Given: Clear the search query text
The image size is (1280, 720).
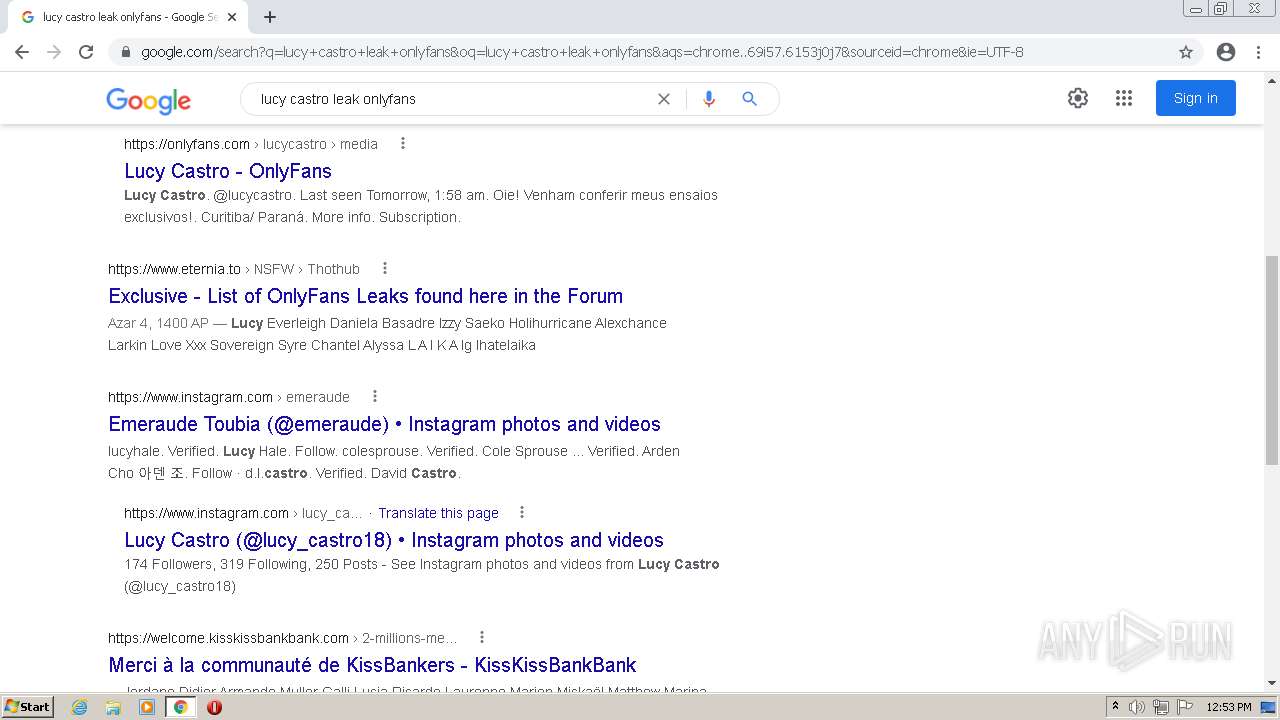Looking at the screenshot, I should [663, 99].
